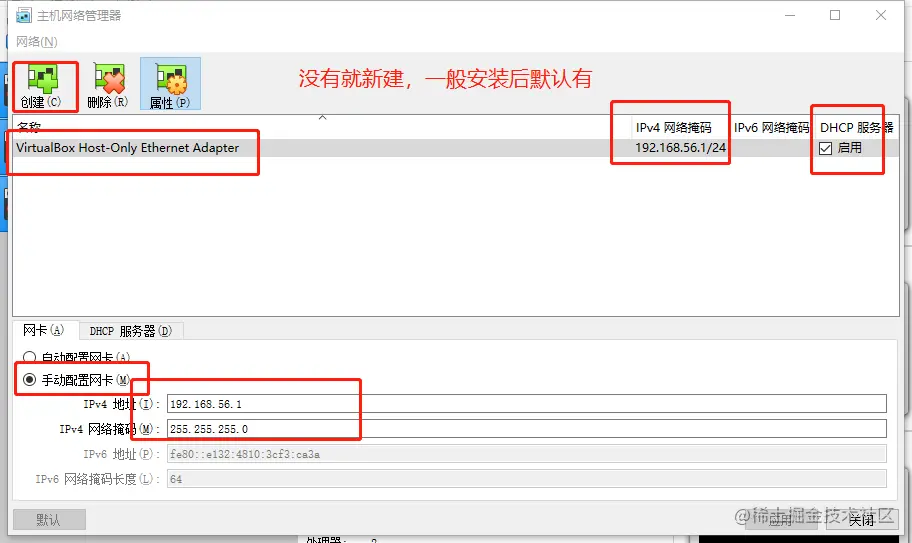Minimize the Host Network Manager window

click(790, 15)
